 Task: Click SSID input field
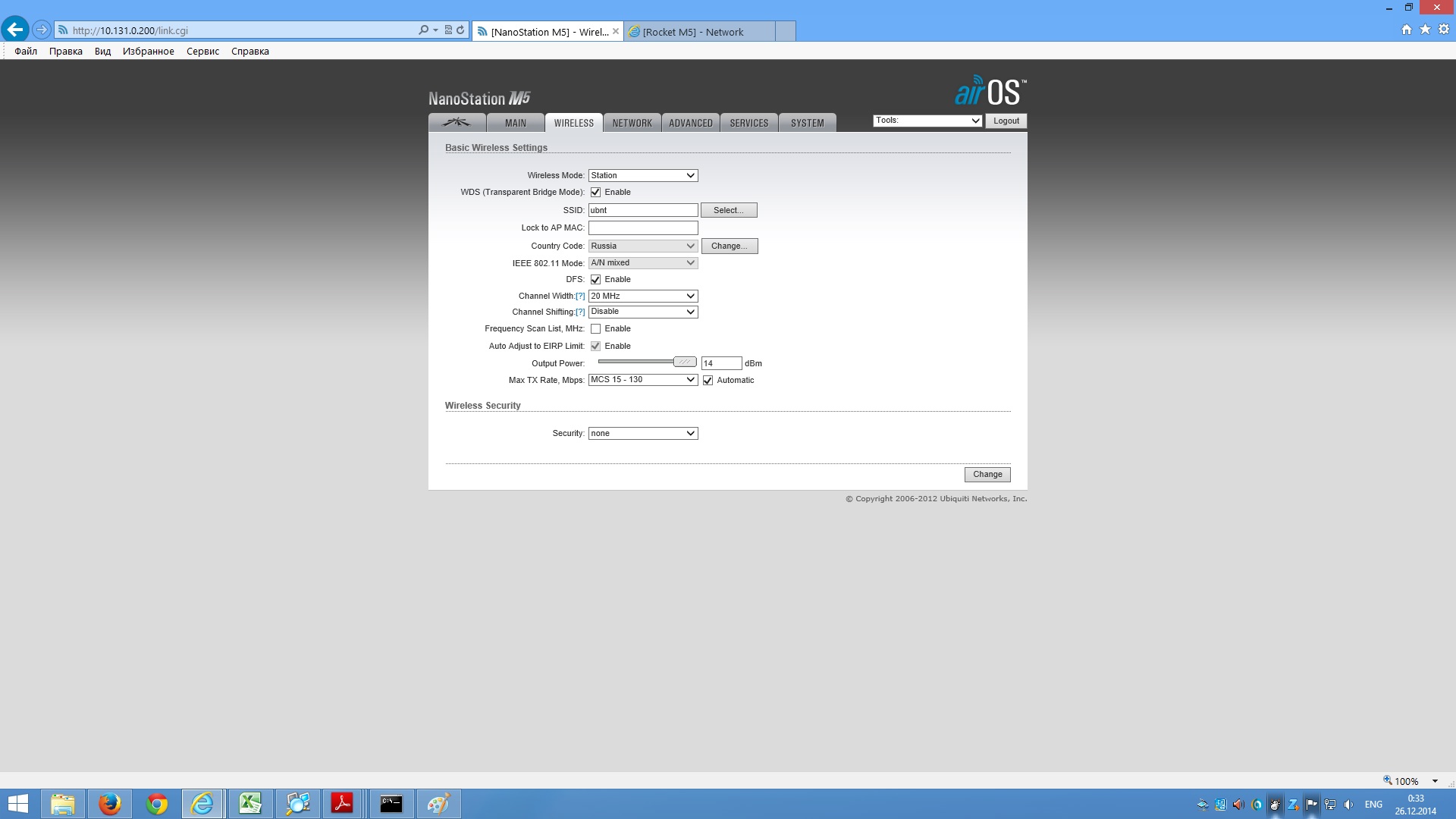pos(643,211)
